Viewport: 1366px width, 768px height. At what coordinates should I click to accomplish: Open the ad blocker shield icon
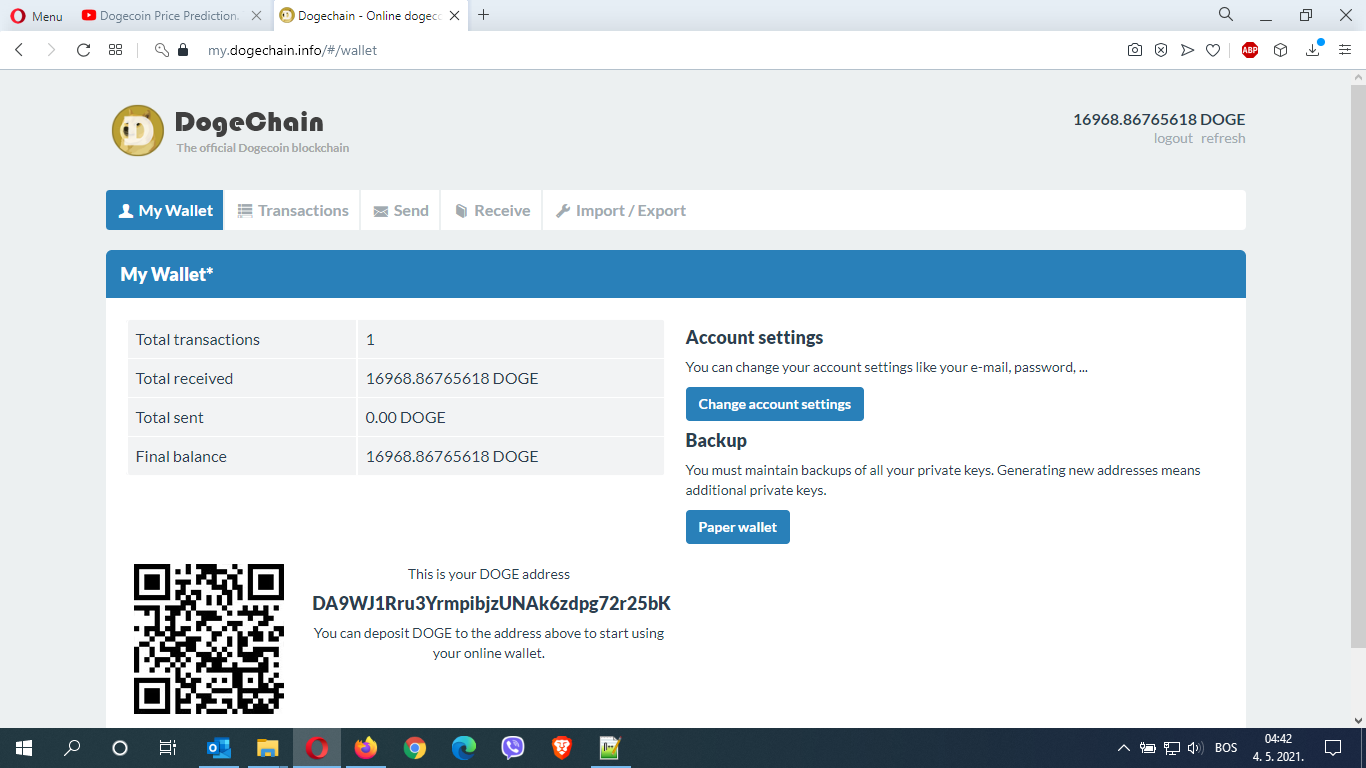(x=1161, y=50)
